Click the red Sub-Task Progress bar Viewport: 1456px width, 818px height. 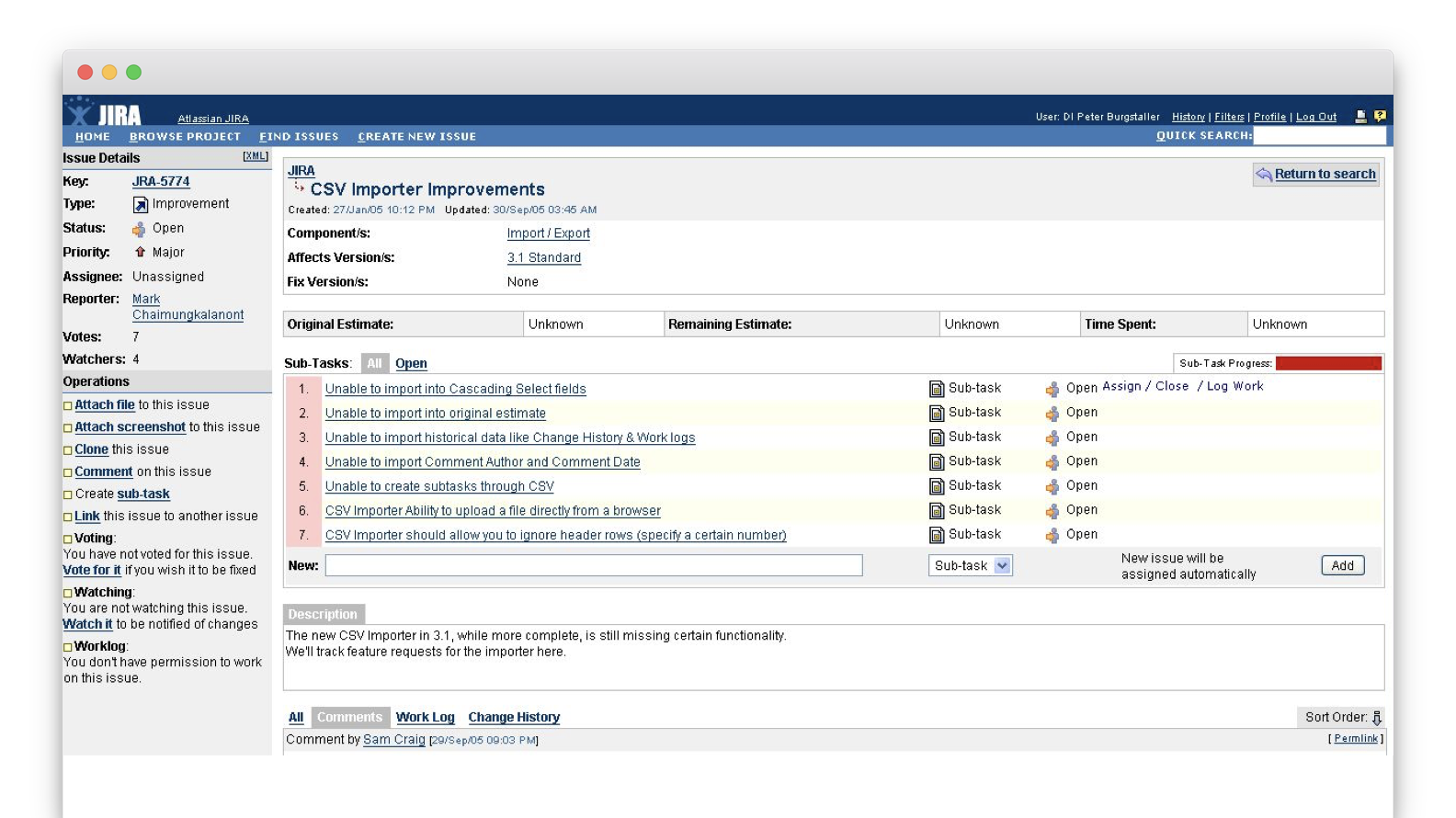pos(1327,364)
